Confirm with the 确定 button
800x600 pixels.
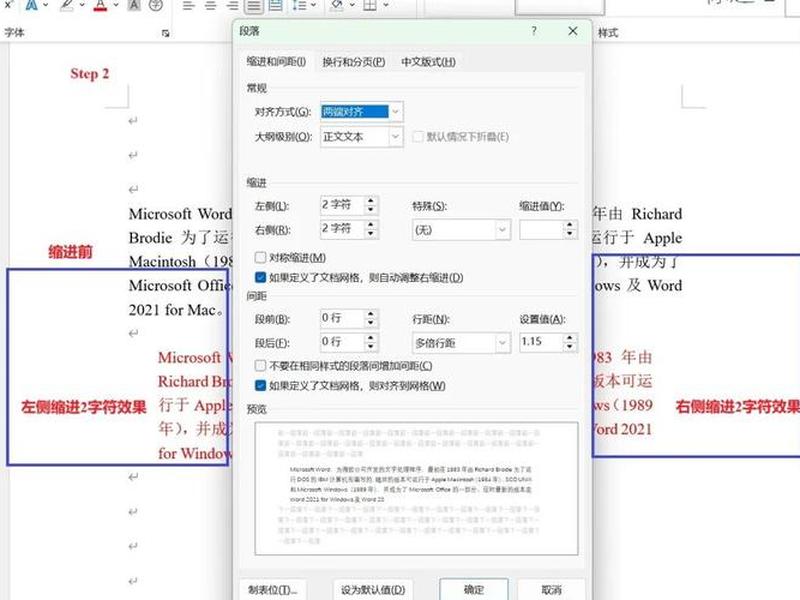(474, 590)
